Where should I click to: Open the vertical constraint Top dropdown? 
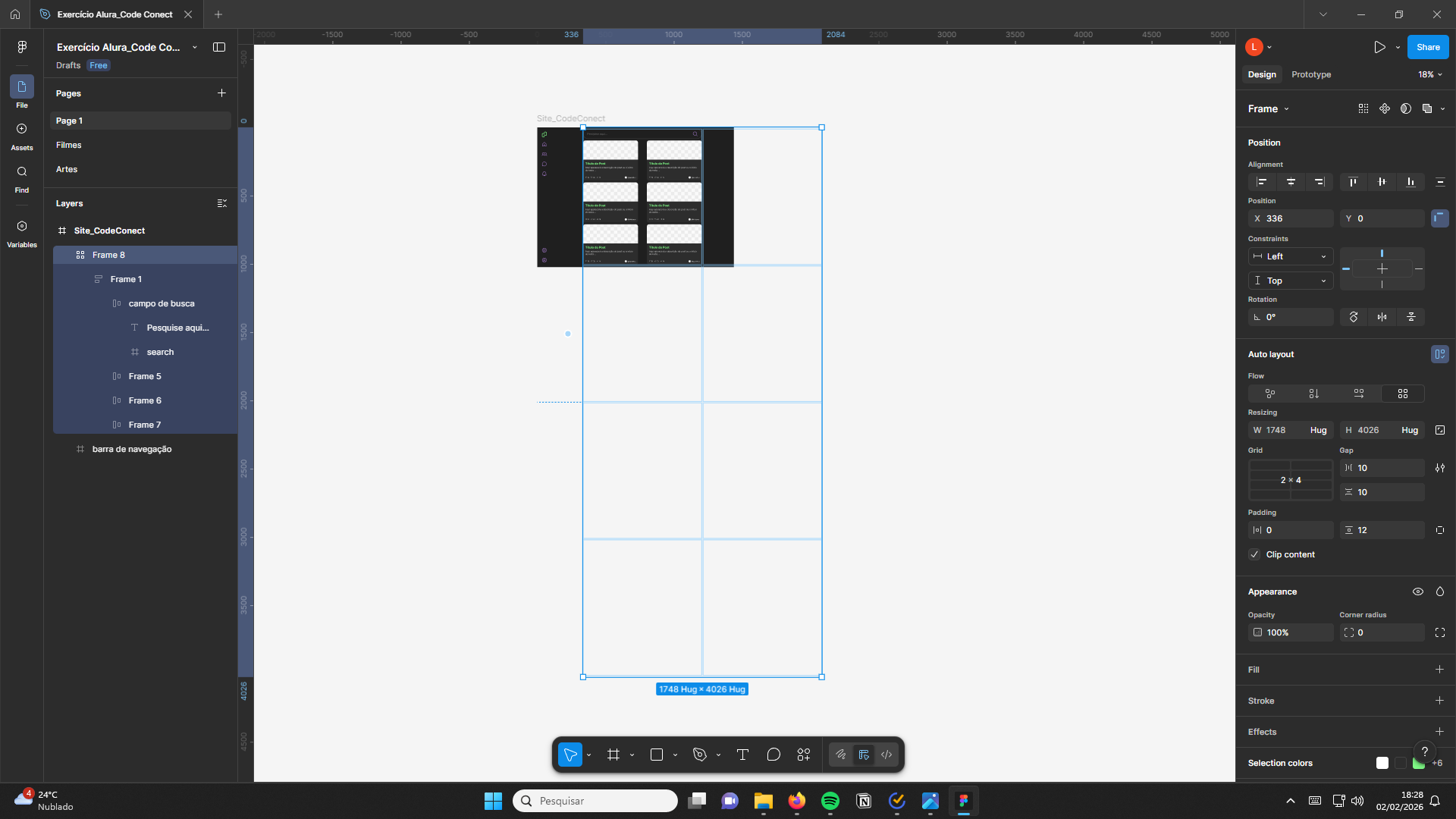[1290, 281]
